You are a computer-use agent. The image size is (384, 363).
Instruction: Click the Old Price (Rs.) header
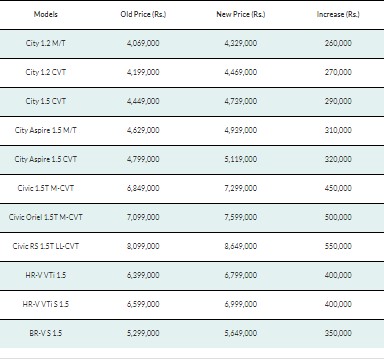coord(143,14)
